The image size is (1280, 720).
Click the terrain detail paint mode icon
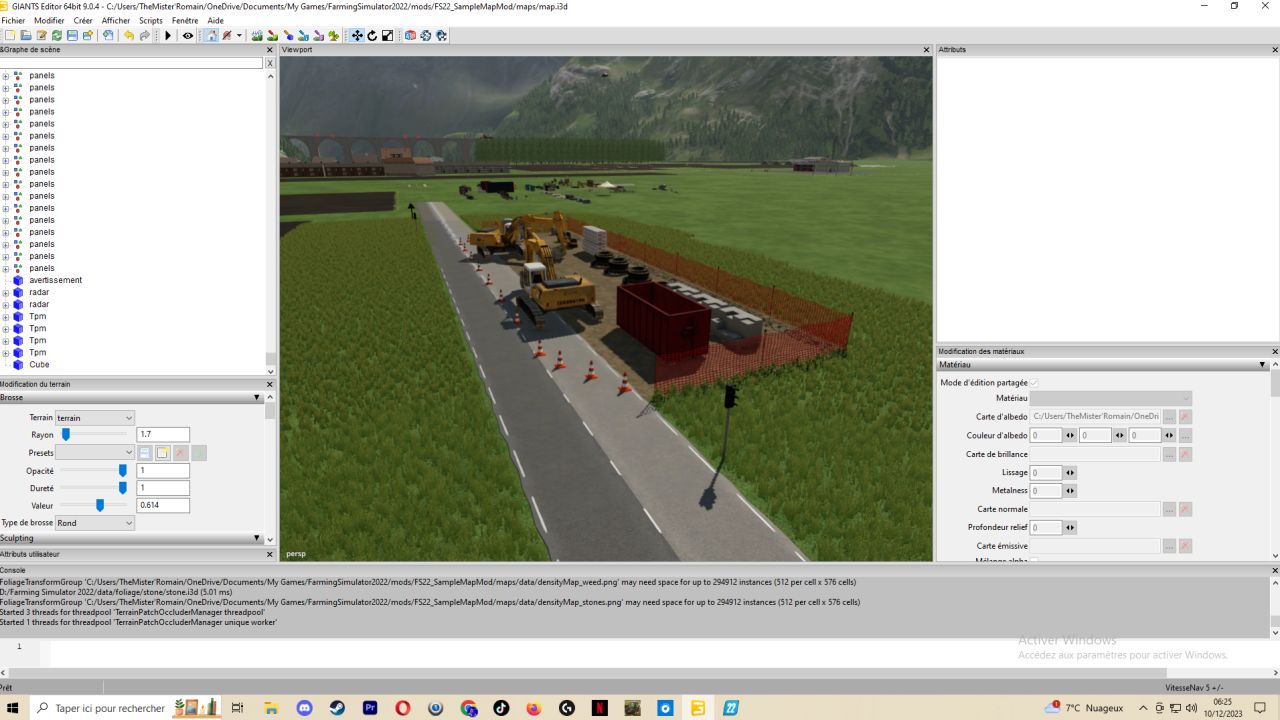(272, 35)
